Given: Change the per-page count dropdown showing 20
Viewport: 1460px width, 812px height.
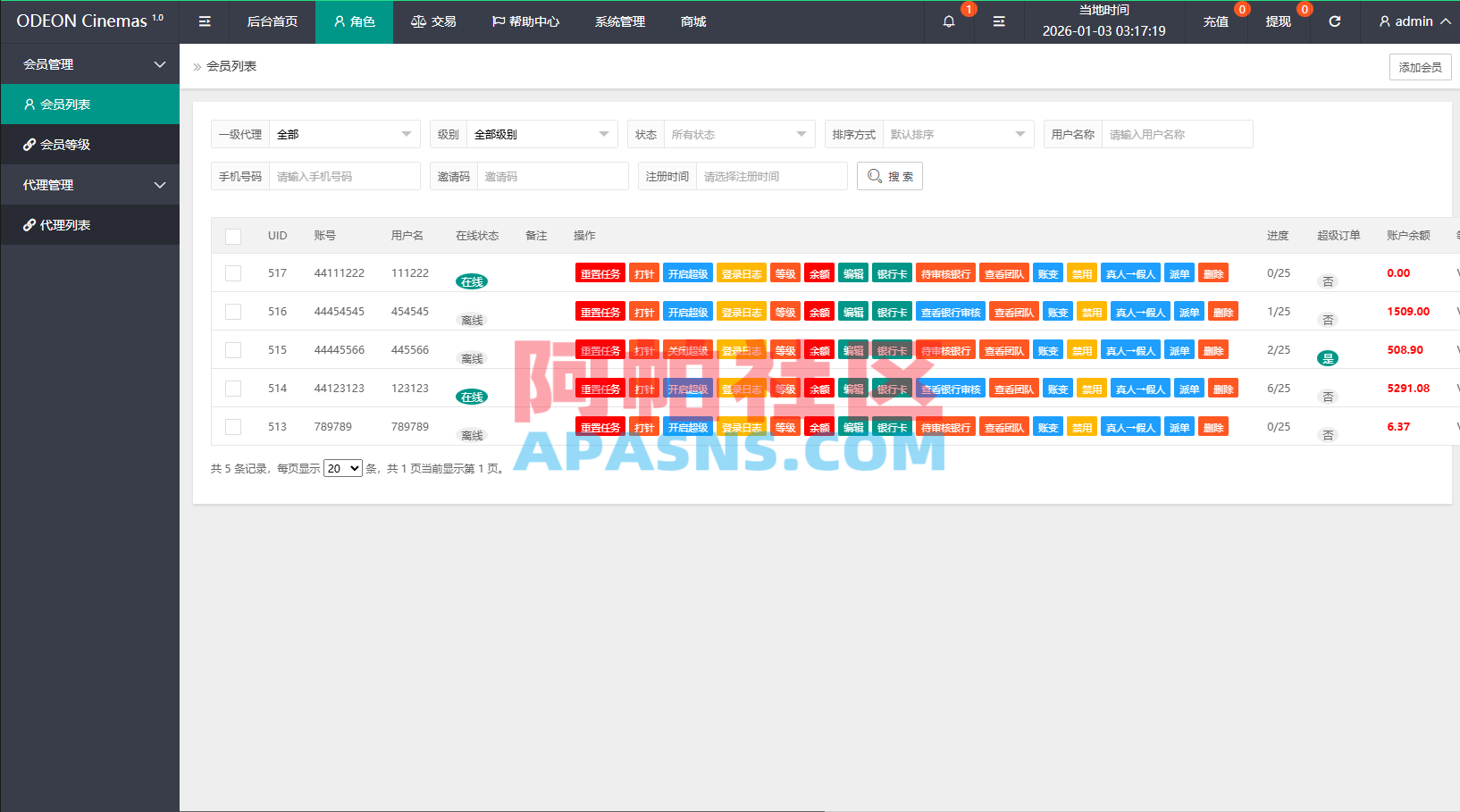Looking at the screenshot, I should click(x=343, y=468).
